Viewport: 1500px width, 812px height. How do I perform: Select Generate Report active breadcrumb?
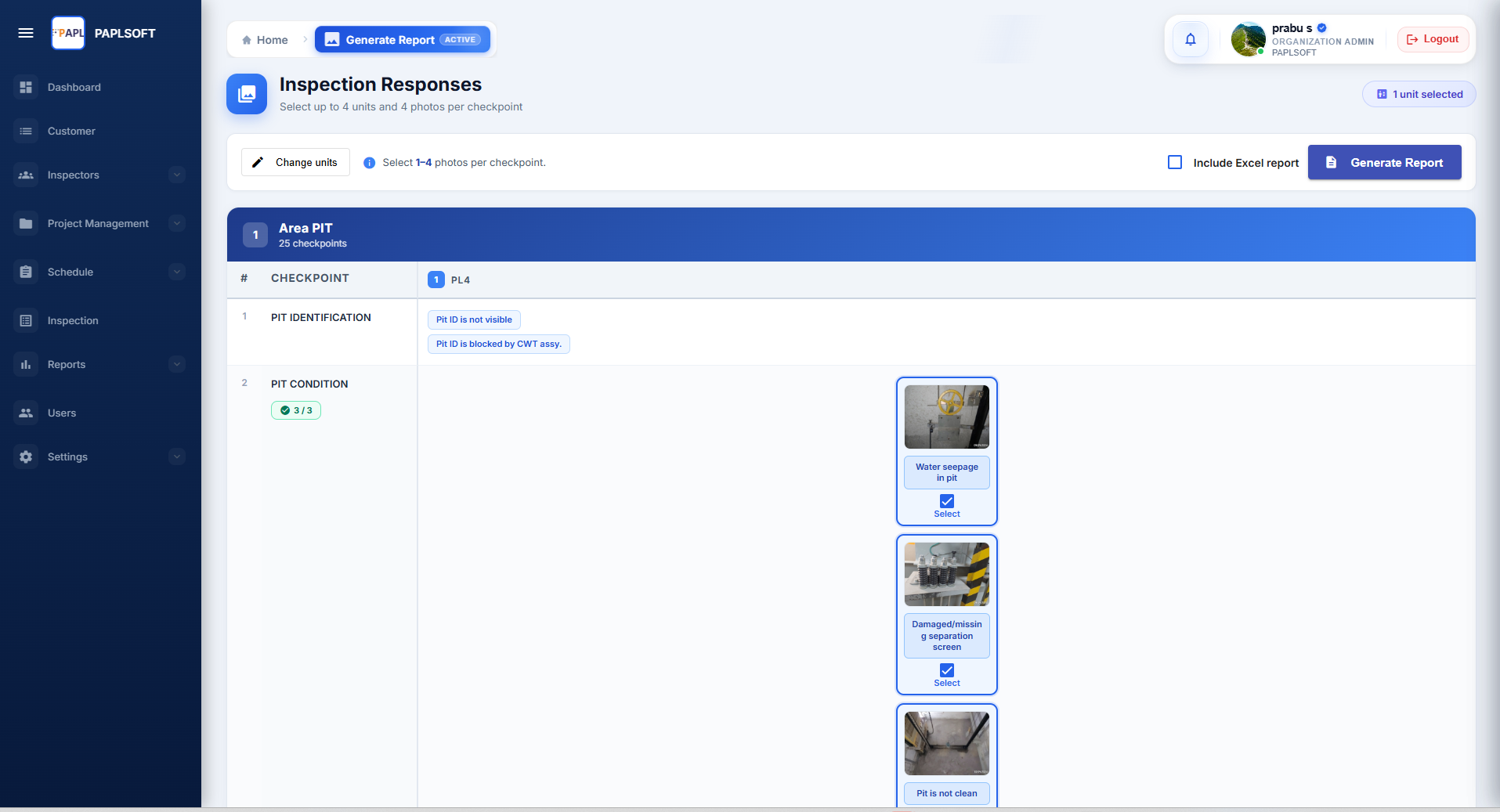403,39
